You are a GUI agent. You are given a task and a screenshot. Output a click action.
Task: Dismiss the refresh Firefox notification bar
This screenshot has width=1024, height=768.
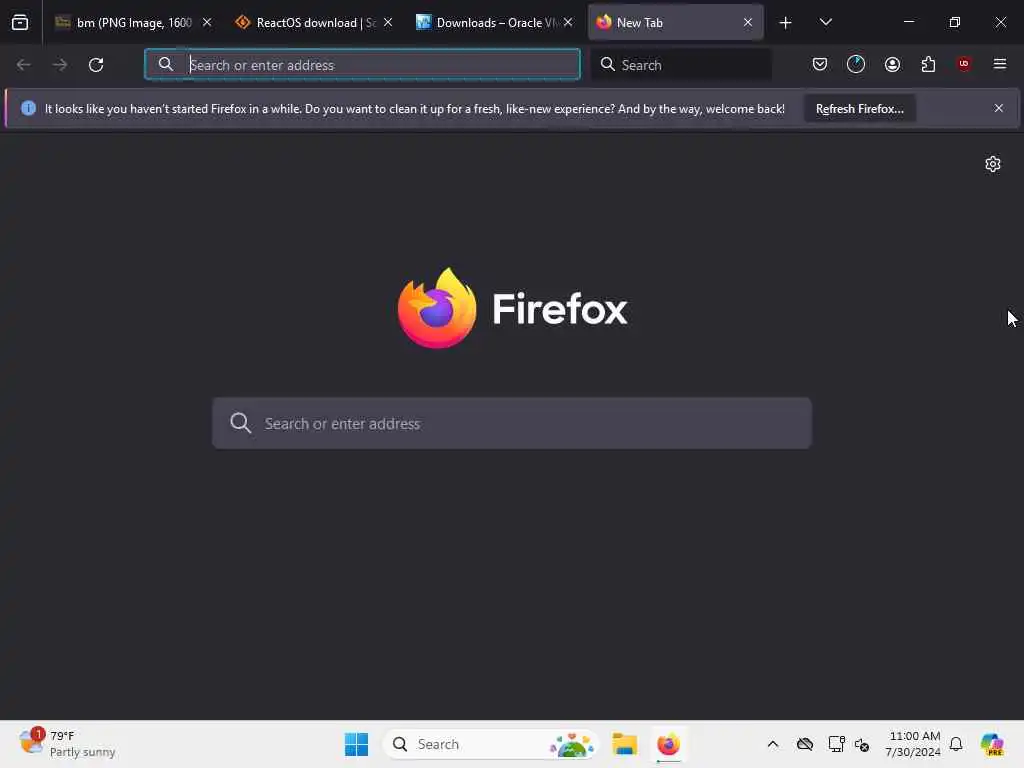(x=999, y=108)
